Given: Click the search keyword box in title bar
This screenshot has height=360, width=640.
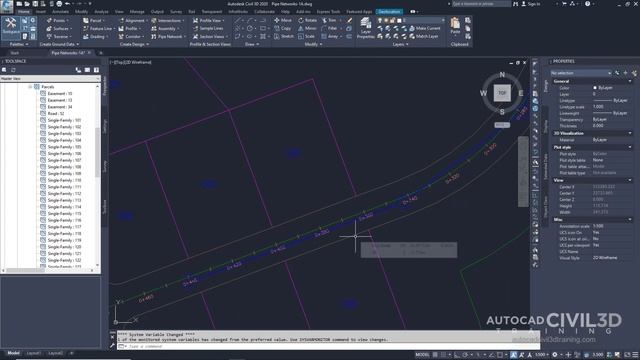Looking at the screenshot, I should tap(481, 4).
